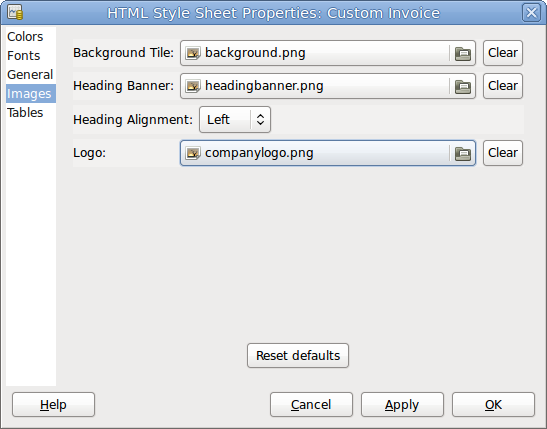
Task: Select the General section
Action: [30, 75]
